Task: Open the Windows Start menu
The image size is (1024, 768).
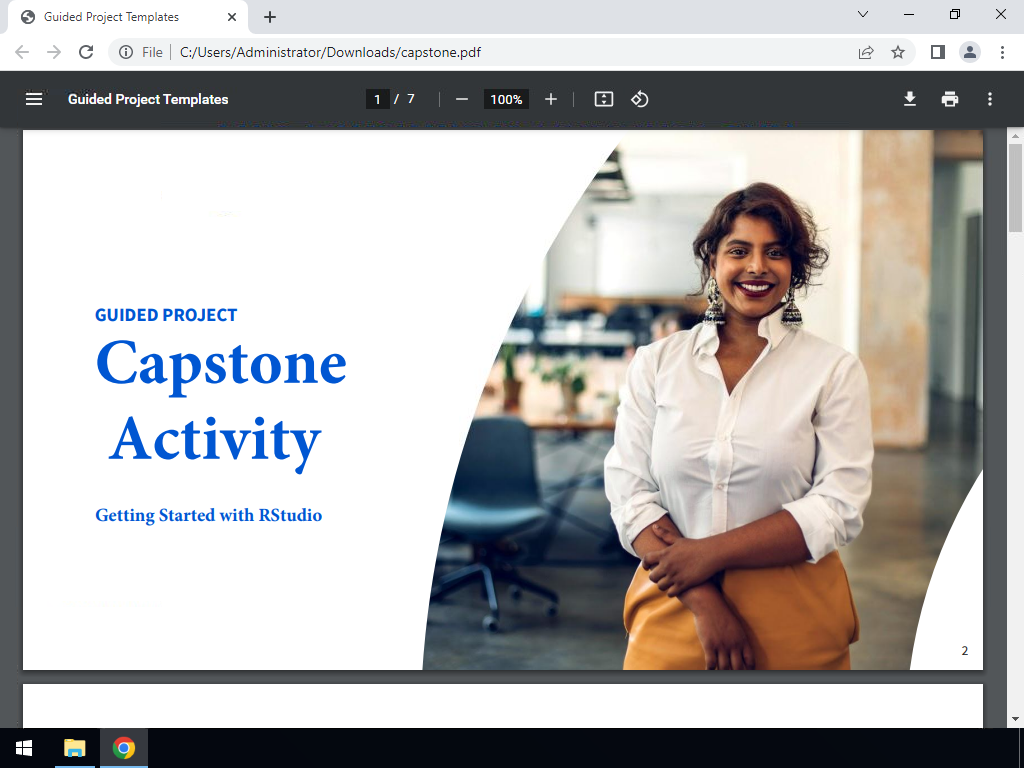Action: click(x=24, y=748)
